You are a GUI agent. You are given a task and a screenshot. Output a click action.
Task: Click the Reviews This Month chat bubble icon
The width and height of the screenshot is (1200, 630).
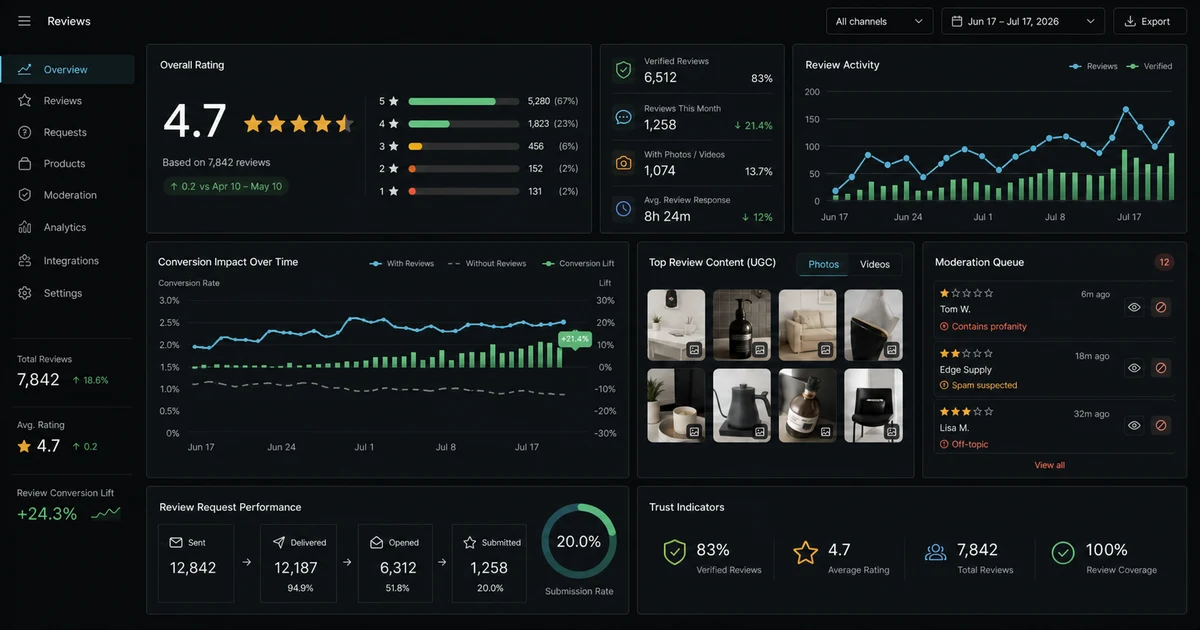624,117
